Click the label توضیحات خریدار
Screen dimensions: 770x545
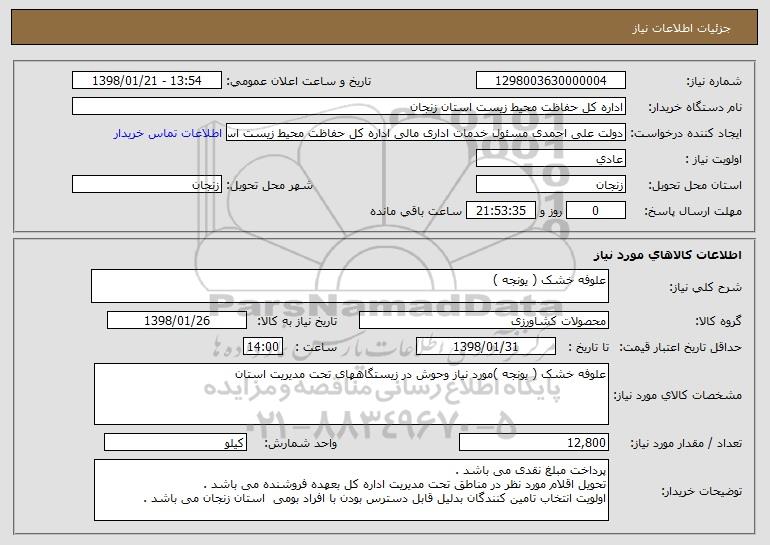[701, 491]
